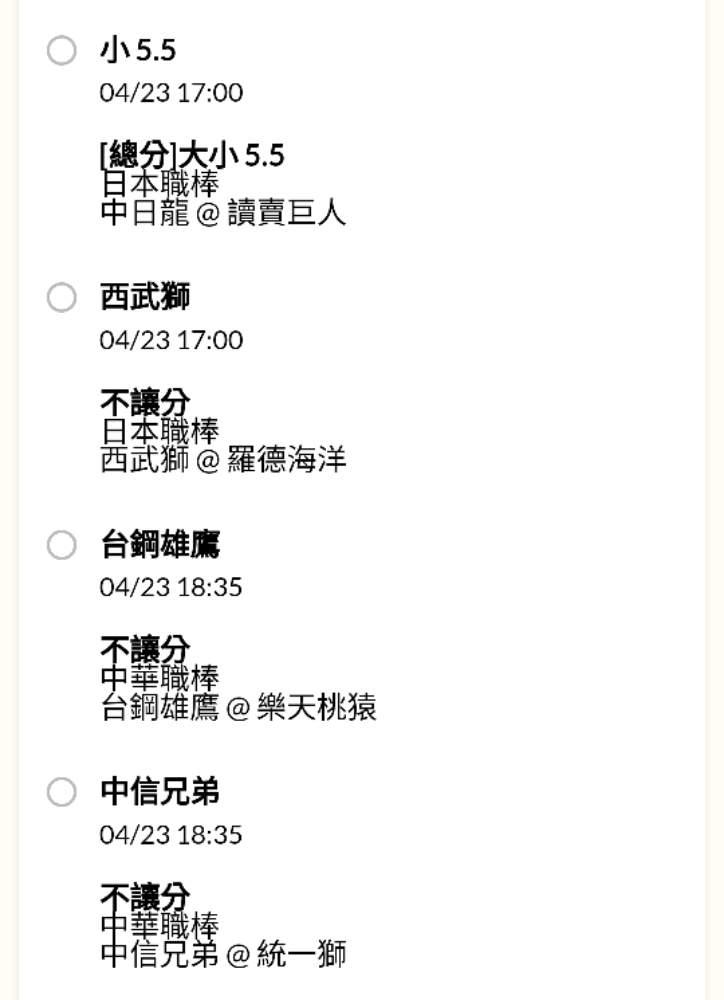Select the 小 5.5 radio button
724x1000 pixels.
click(x=62, y=50)
